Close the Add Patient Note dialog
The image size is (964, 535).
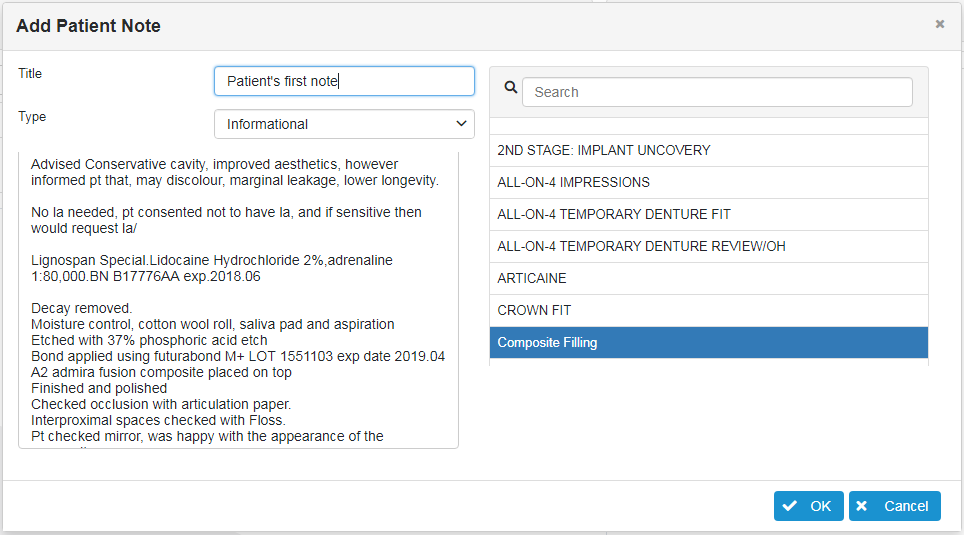pos(939,24)
